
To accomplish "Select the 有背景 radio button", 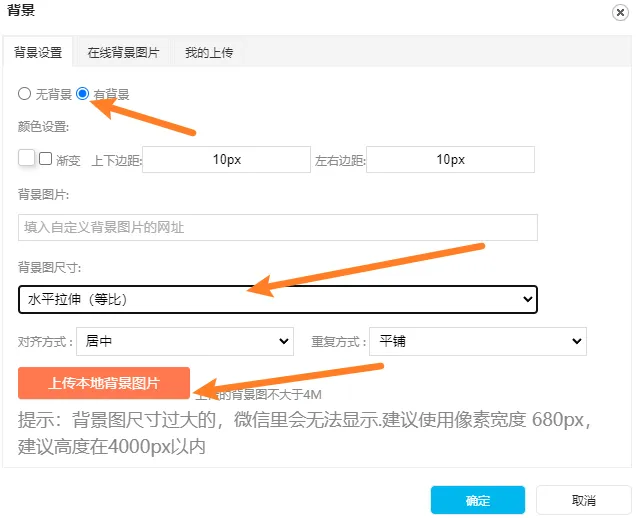I will tap(82, 94).
